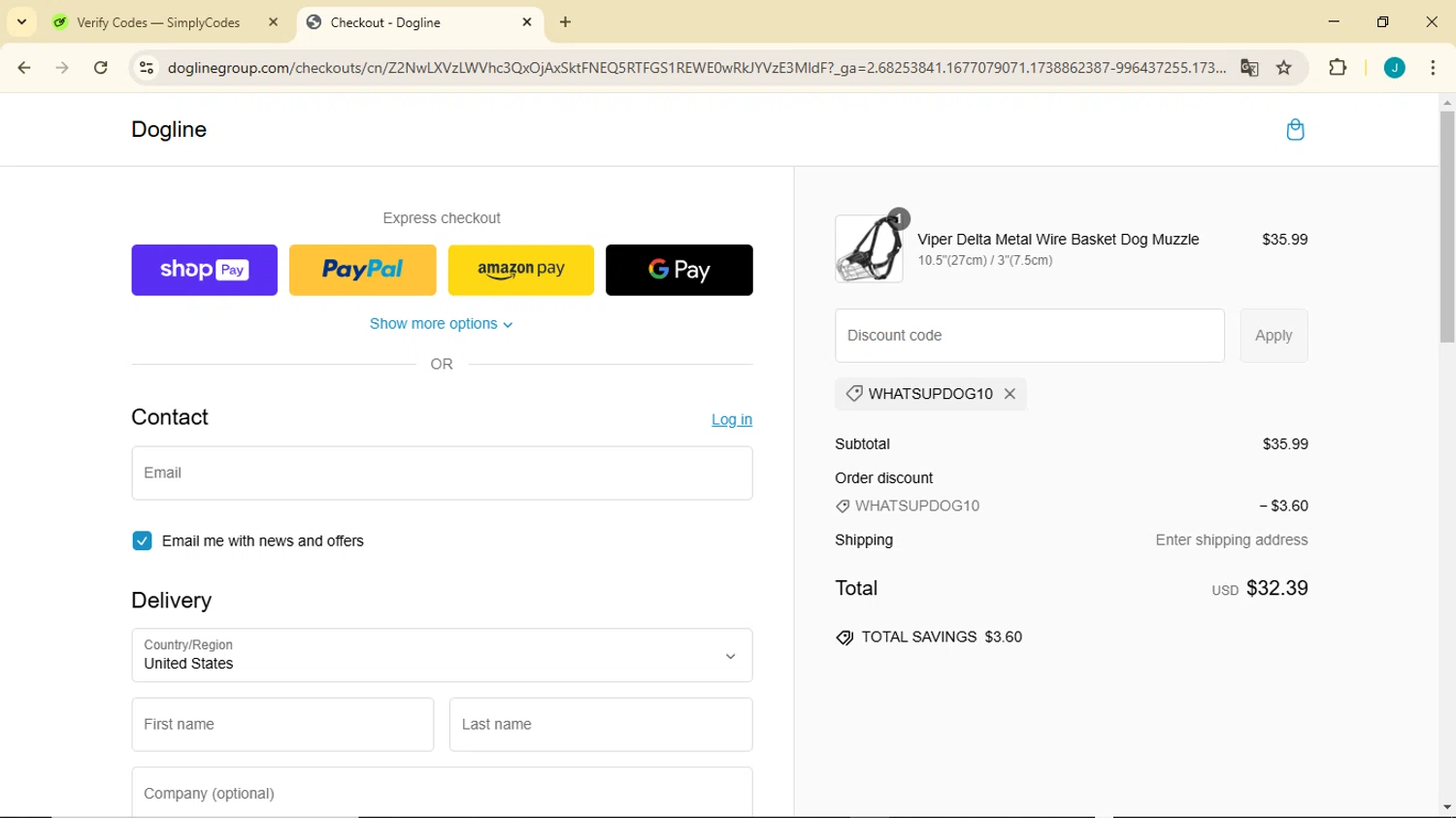Image resolution: width=1456 pixels, height=818 pixels.
Task: Pay with PayPal
Action: tap(362, 270)
